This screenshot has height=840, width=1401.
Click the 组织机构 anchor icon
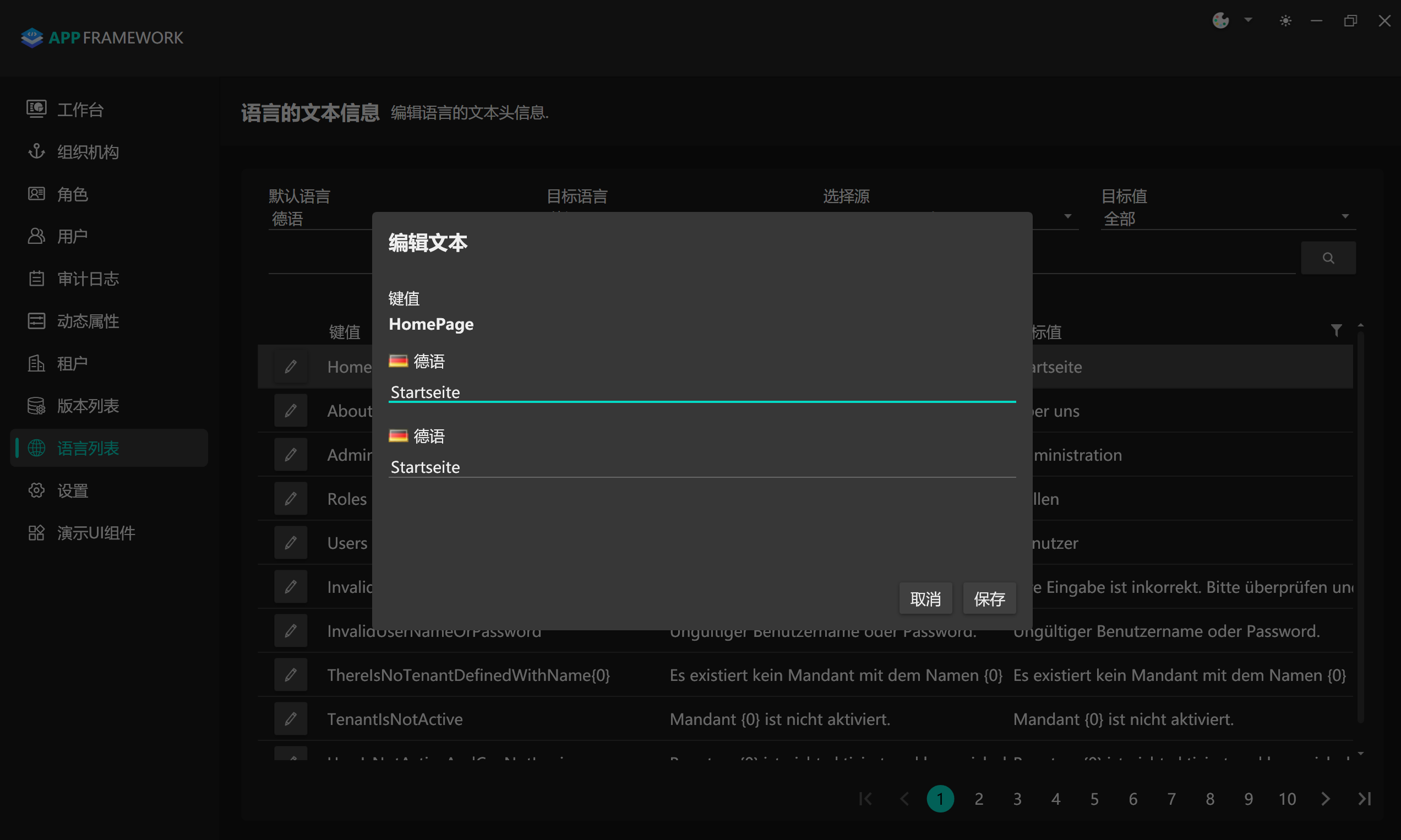click(37, 151)
